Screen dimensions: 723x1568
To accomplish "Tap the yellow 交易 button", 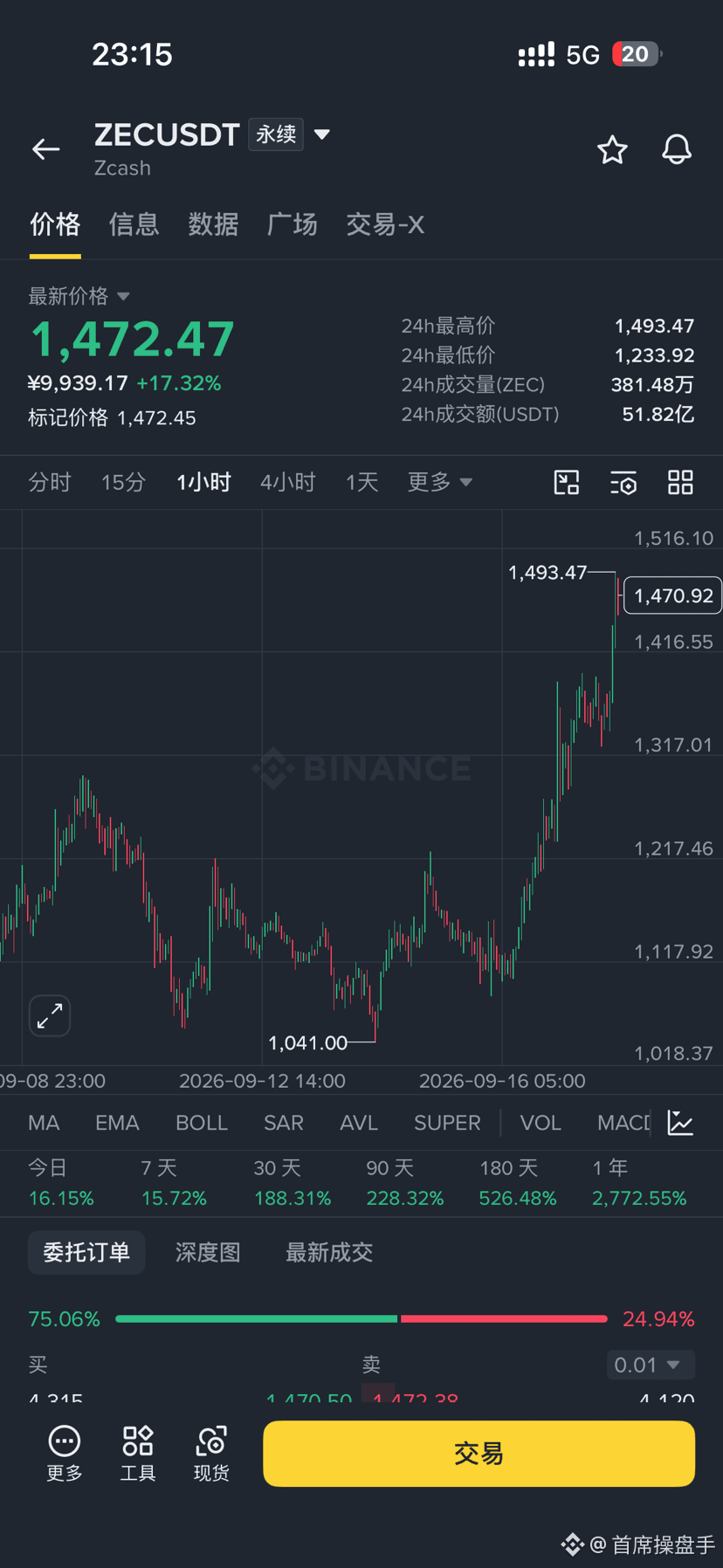I will tap(479, 1454).
